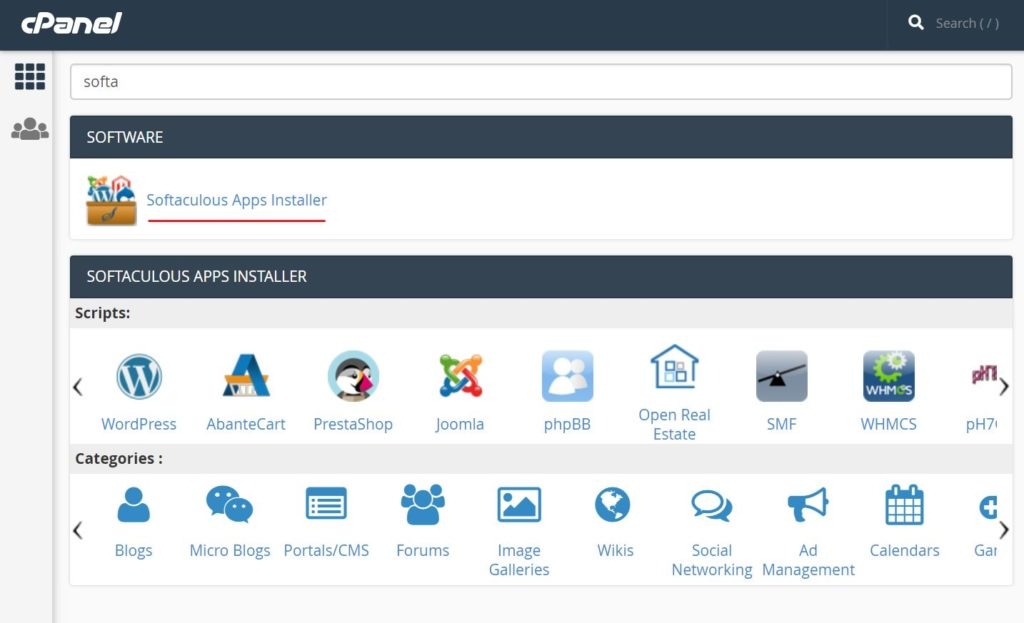Select the Micro Blogs chat bubbles icon

click(x=229, y=504)
